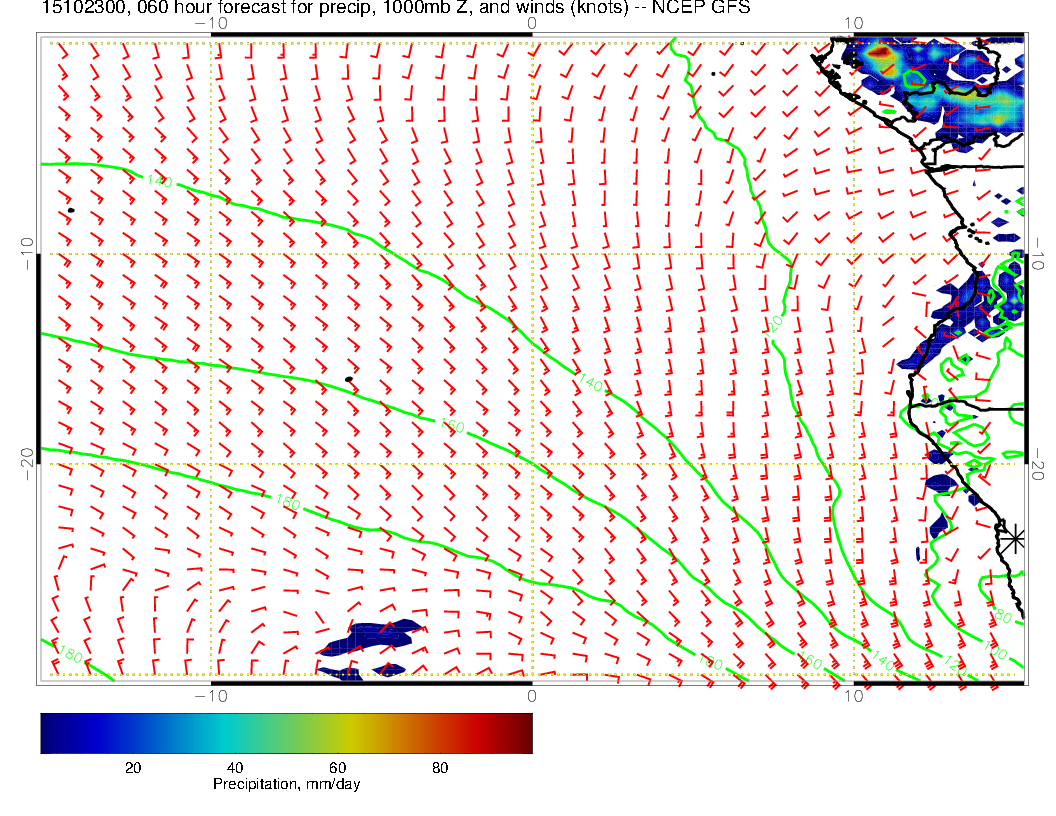Click the asterisk marker on the coastline
1056x816 pixels.
(1014, 538)
